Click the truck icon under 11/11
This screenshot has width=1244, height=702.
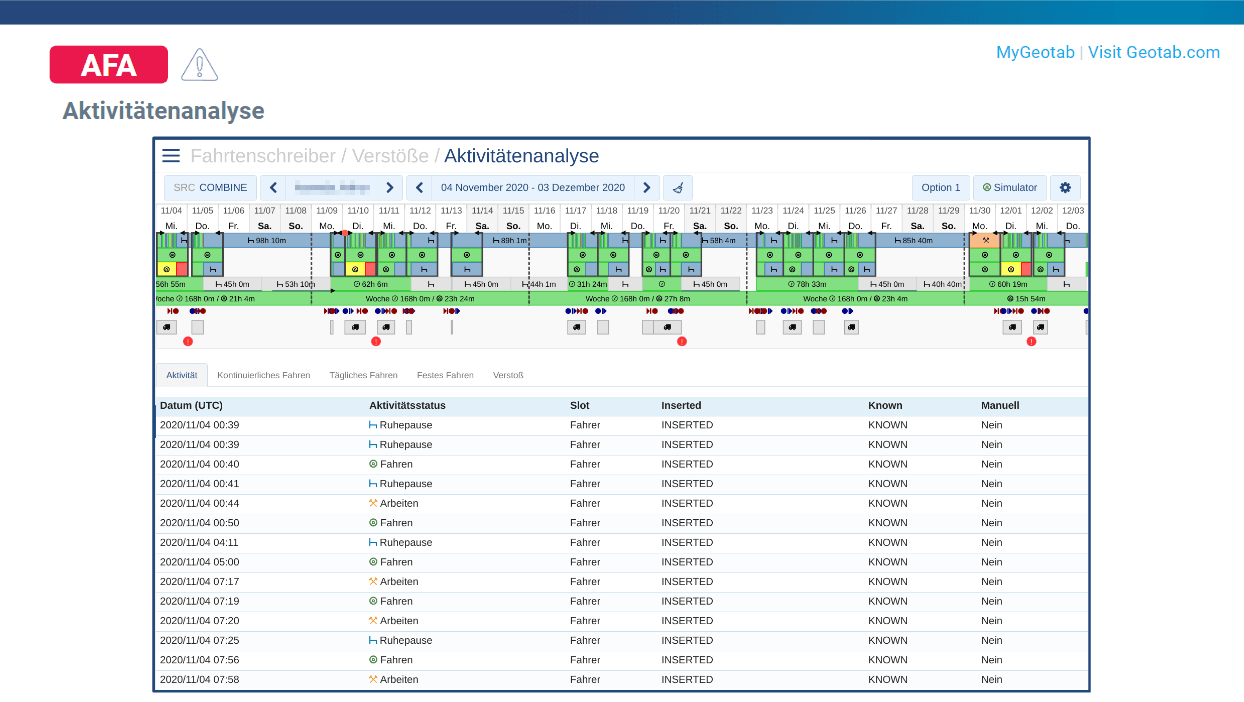click(385, 327)
